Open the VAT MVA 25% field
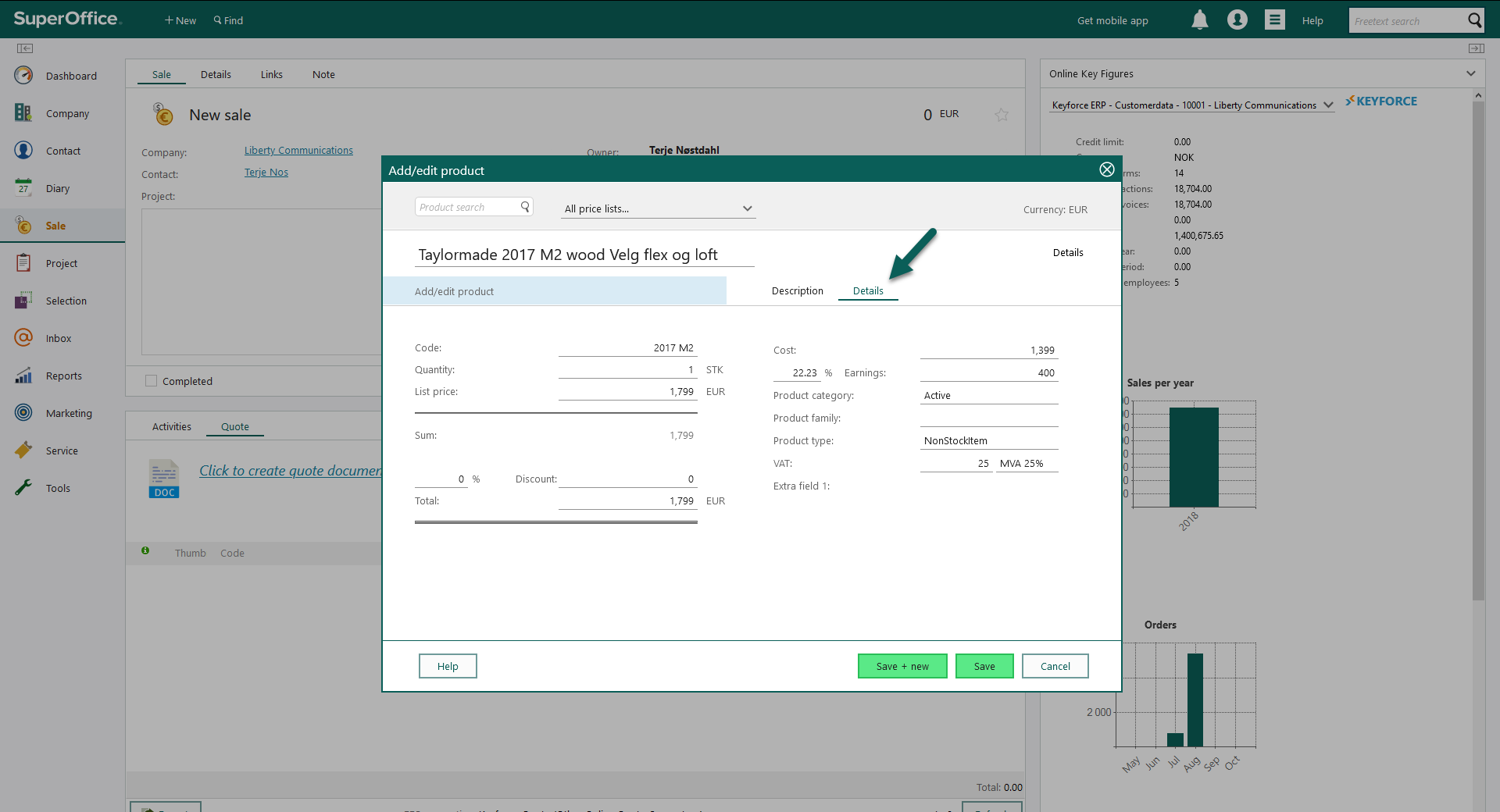 [1027, 464]
